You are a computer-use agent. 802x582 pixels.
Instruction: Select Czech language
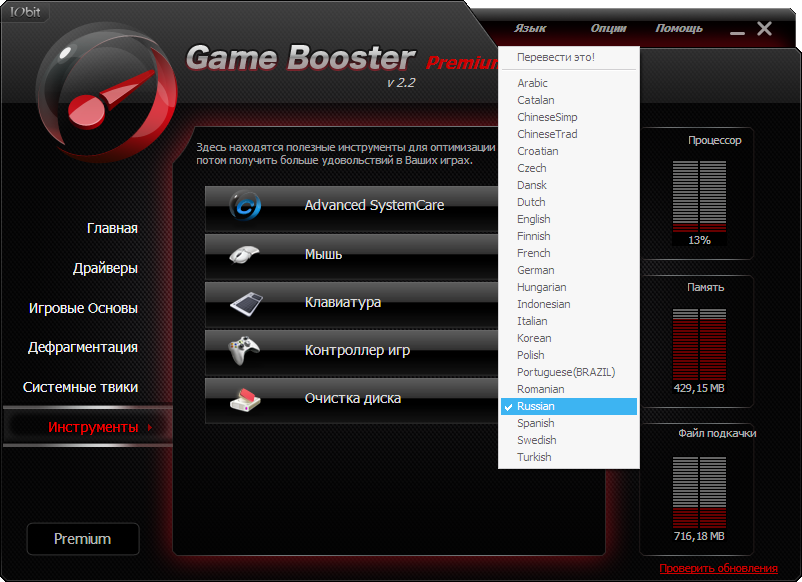click(569, 168)
